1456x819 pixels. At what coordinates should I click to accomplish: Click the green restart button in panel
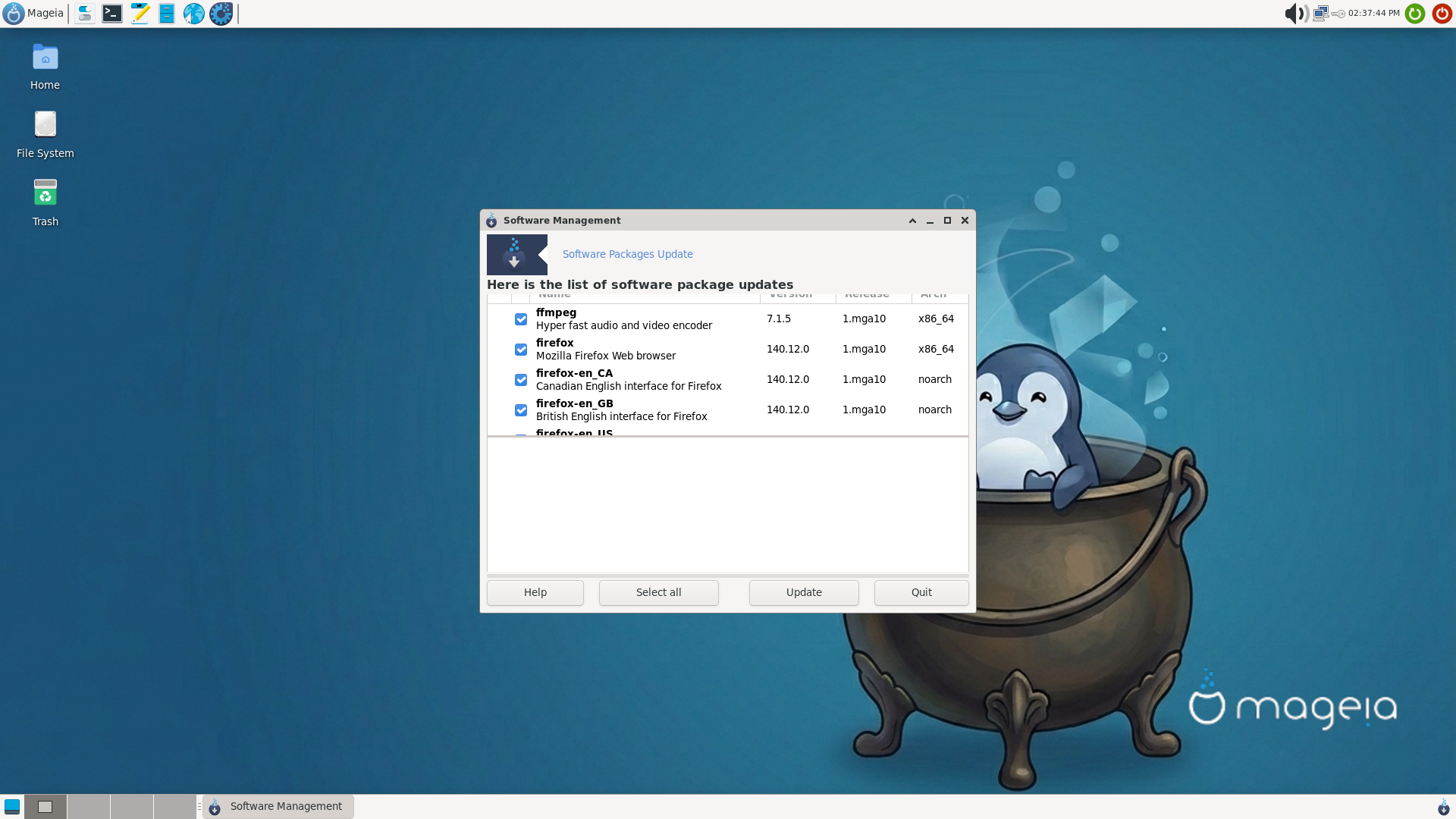pyautogui.click(x=1415, y=13)
